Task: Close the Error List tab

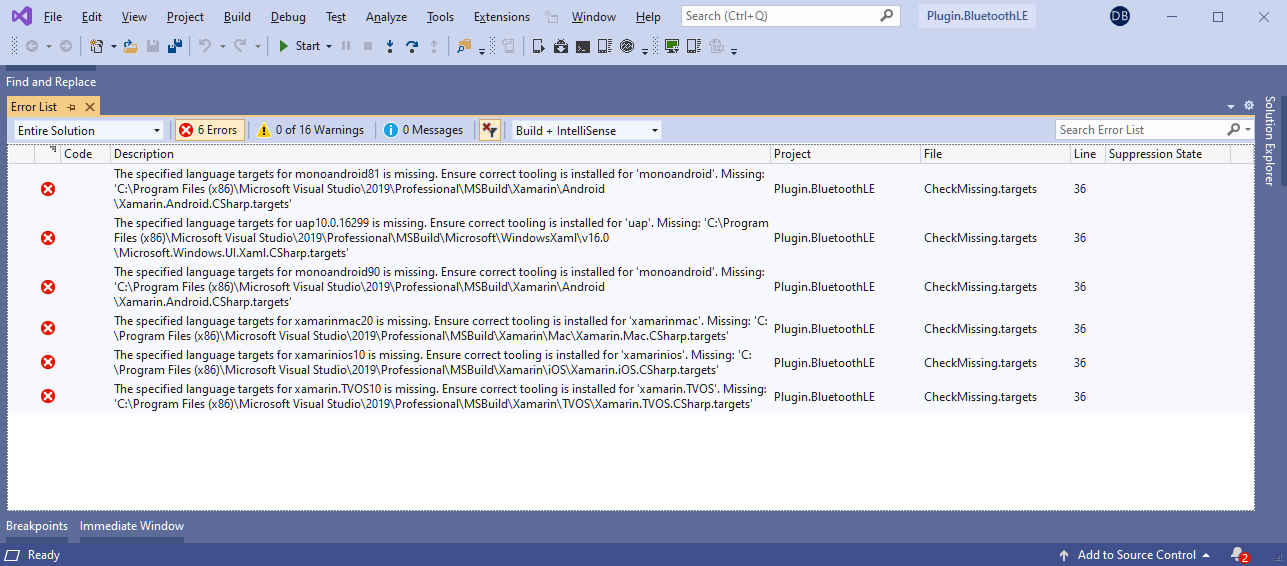Action: 89,107
